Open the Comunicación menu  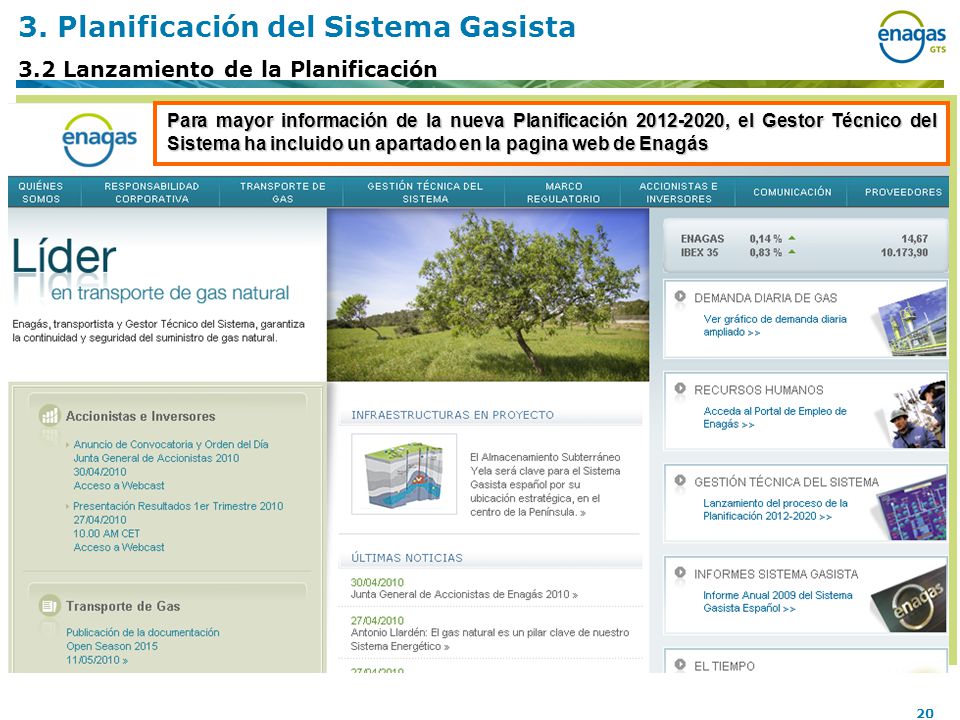pyautogui.click(x=792, y=192)
